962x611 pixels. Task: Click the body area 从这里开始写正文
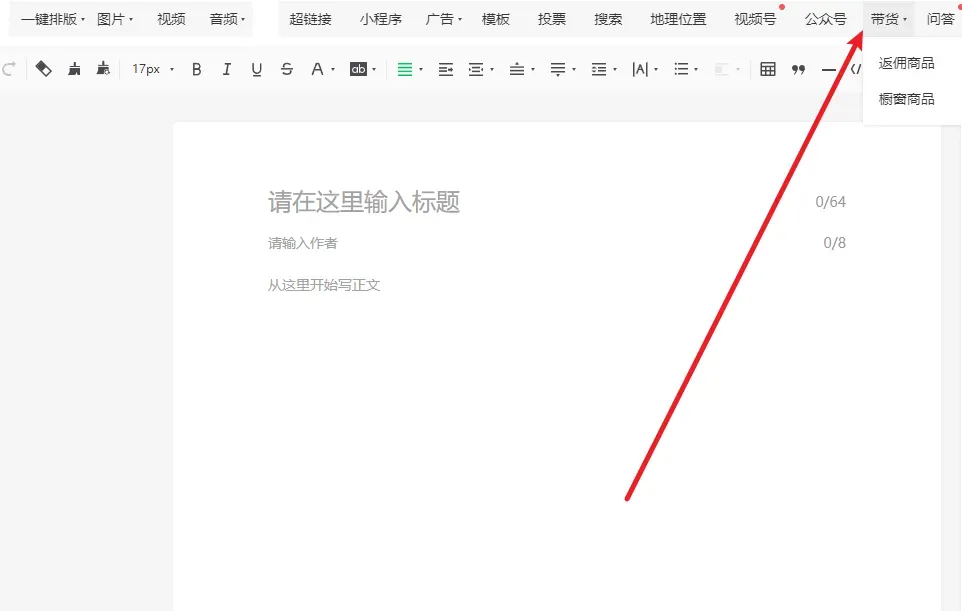click(x=324, y=285)
